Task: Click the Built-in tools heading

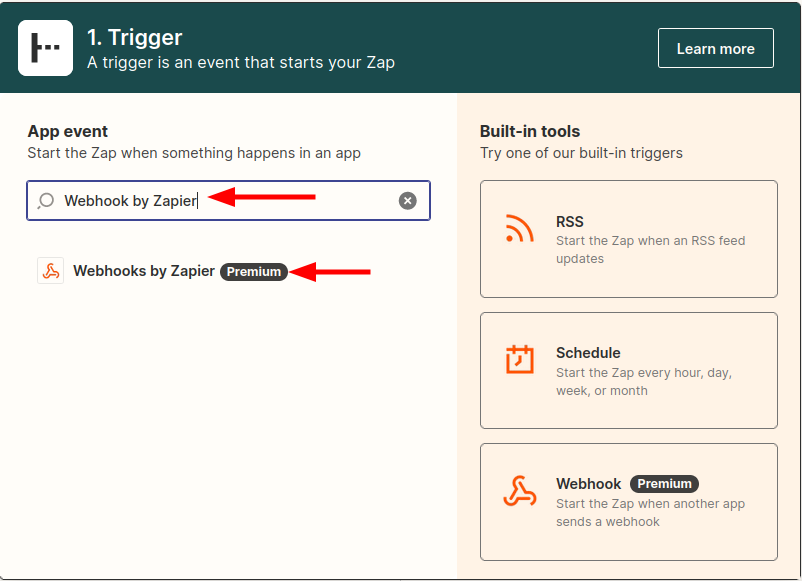Action: pyautogui.click(x=530, y=131)
